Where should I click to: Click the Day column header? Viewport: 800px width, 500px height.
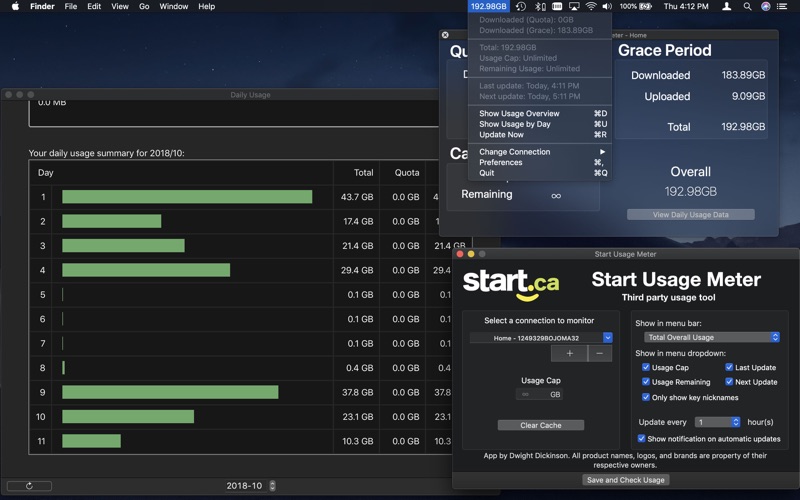tap(45, 172)
